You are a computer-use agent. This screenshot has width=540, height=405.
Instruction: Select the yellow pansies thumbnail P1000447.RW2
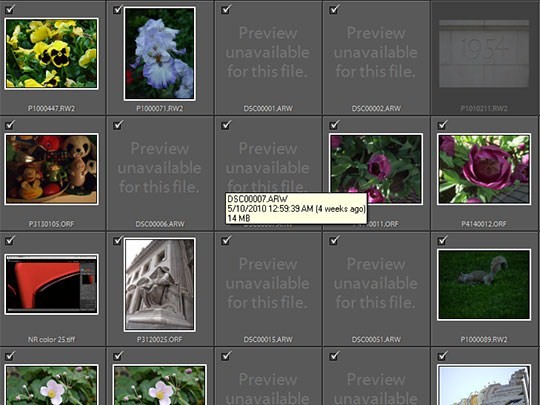(51, 54)
